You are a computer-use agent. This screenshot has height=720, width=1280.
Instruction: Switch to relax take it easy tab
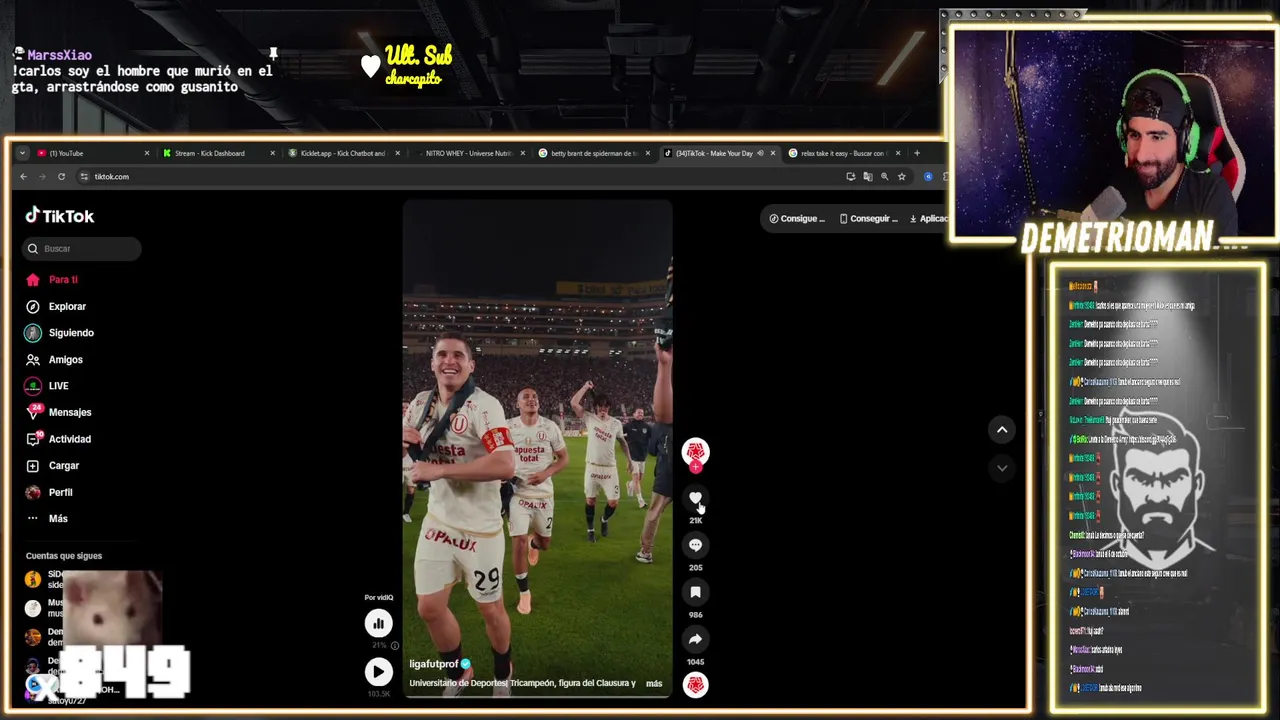pyautogui.click(x=843, y=153)
